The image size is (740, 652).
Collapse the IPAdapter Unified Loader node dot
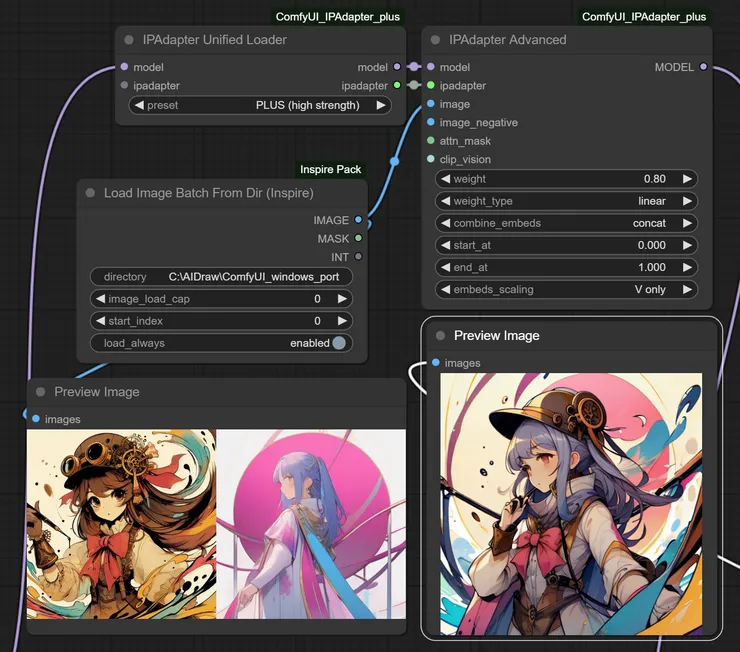coord(129,40)
